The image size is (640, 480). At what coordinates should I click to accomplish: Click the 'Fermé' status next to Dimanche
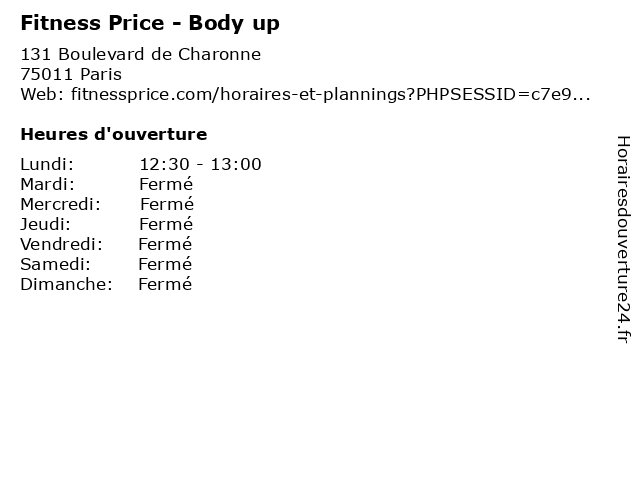point(165,284)
